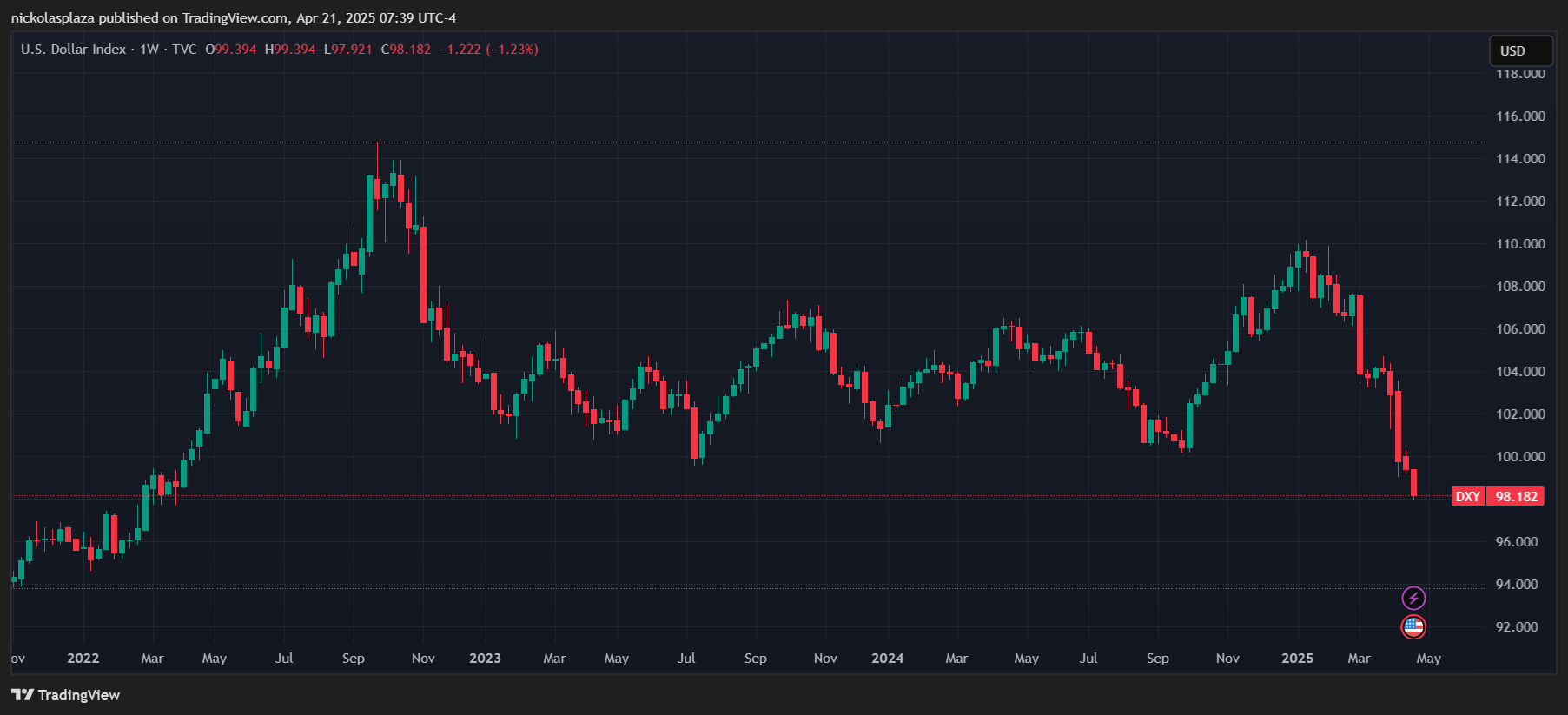Click the open value O99.394 in legend
Image resolution: width=1568 pixels, height=715 pixels.
click(231, 50)
